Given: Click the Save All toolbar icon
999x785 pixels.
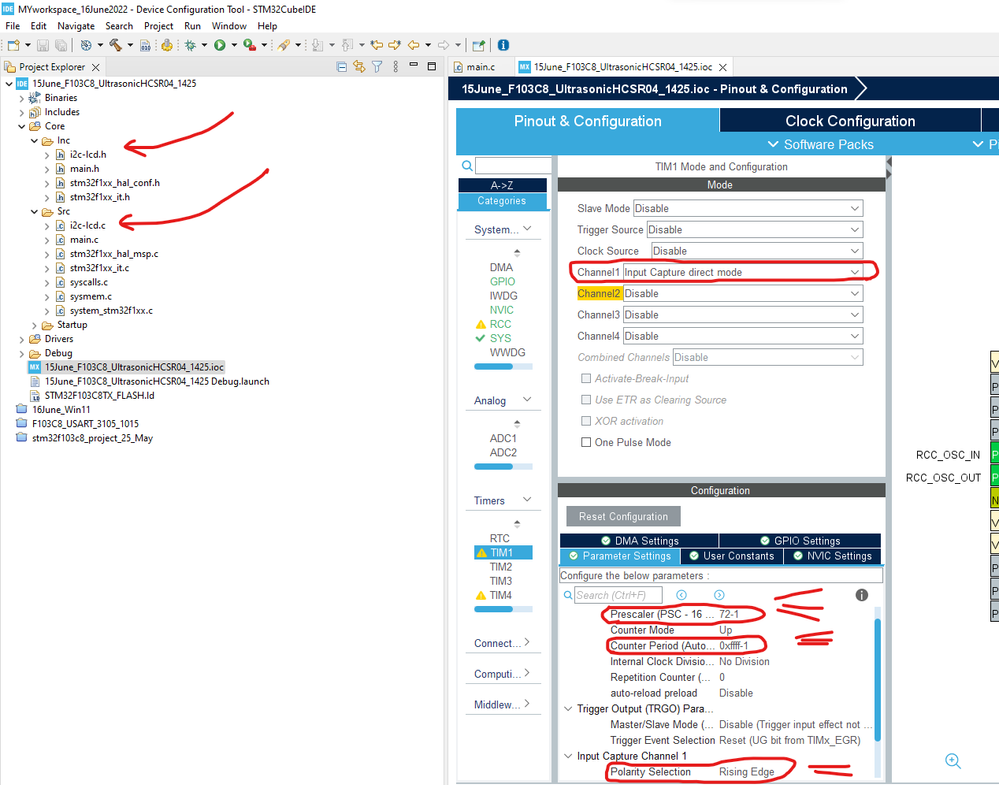Looking at the screenshot, I should coord(61,45).
